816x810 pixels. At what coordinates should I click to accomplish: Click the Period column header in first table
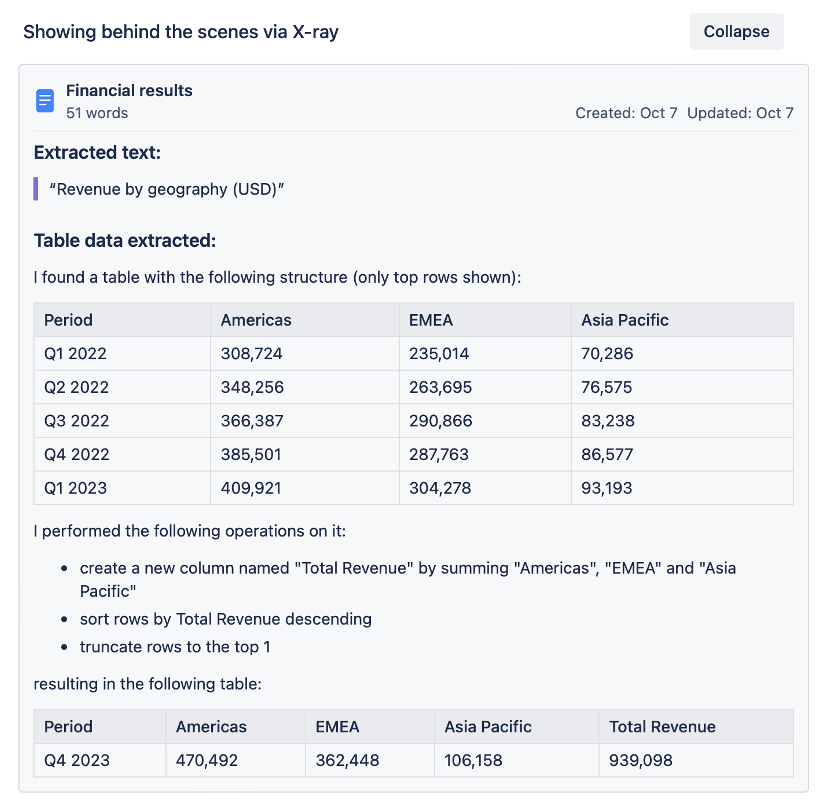(x=69, y=320)
